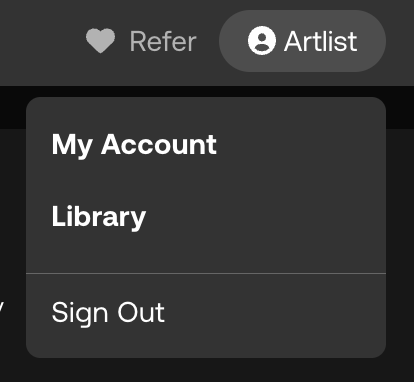The width and height of the screenshot is (414, 382).
Task: Select the bold My Account entry
Action: 134,144
